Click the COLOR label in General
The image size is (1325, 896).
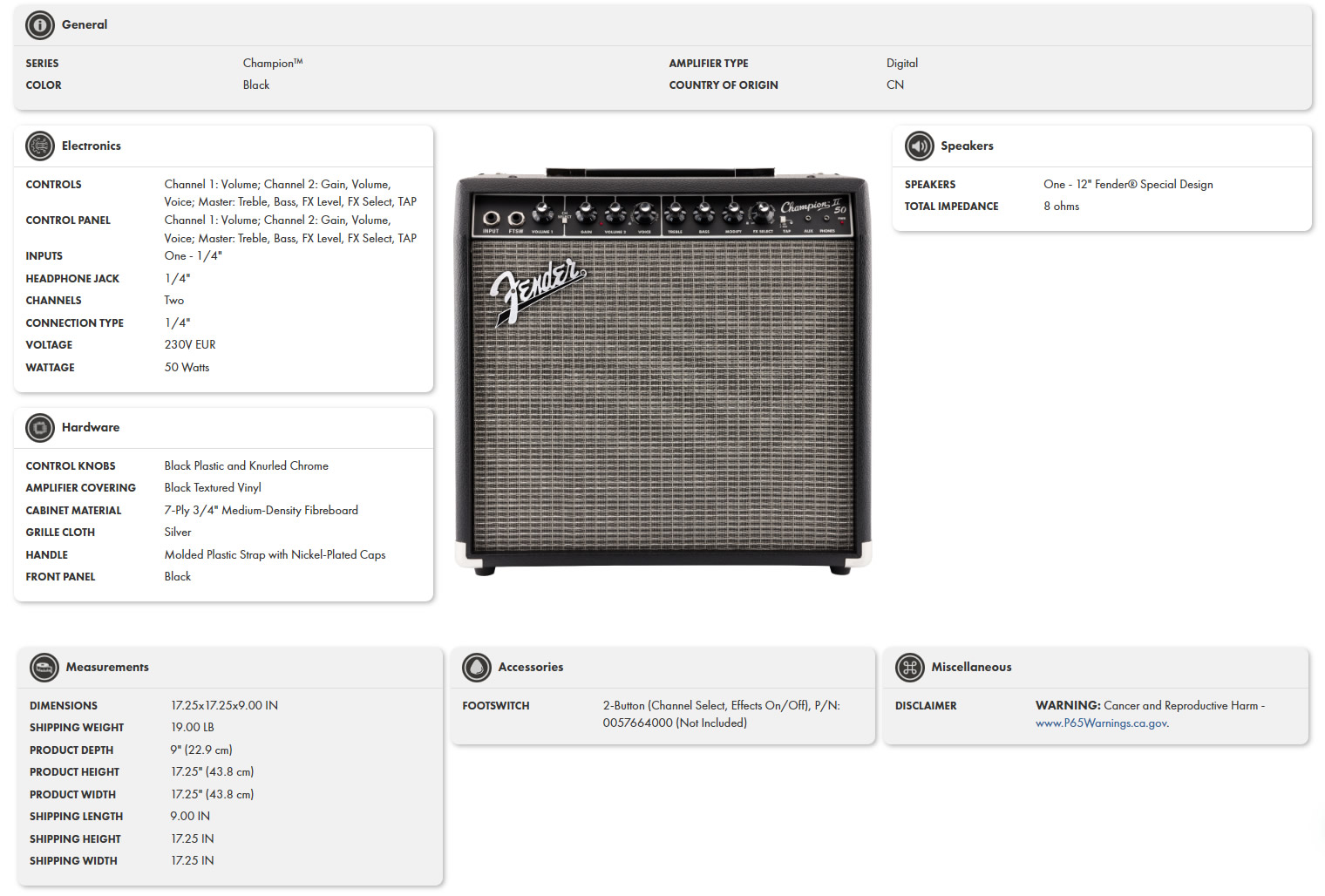pos(44,85)
